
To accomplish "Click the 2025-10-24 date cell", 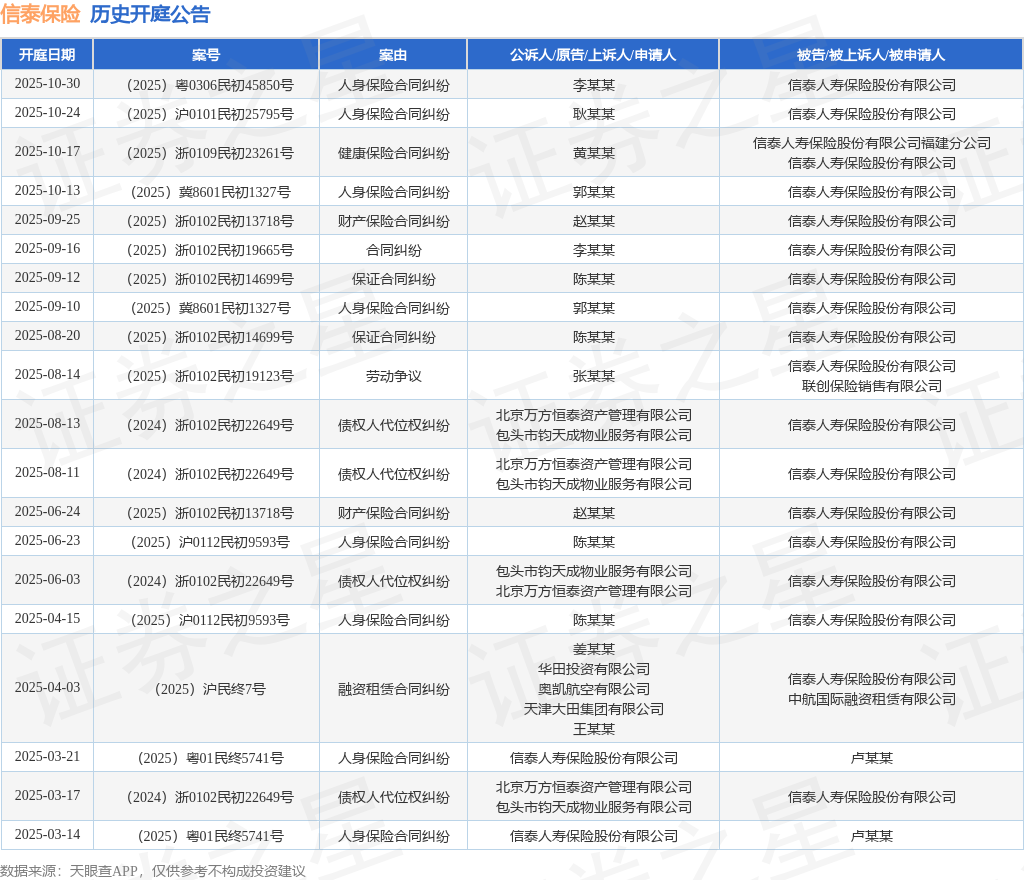I will (x=47, y=113).
